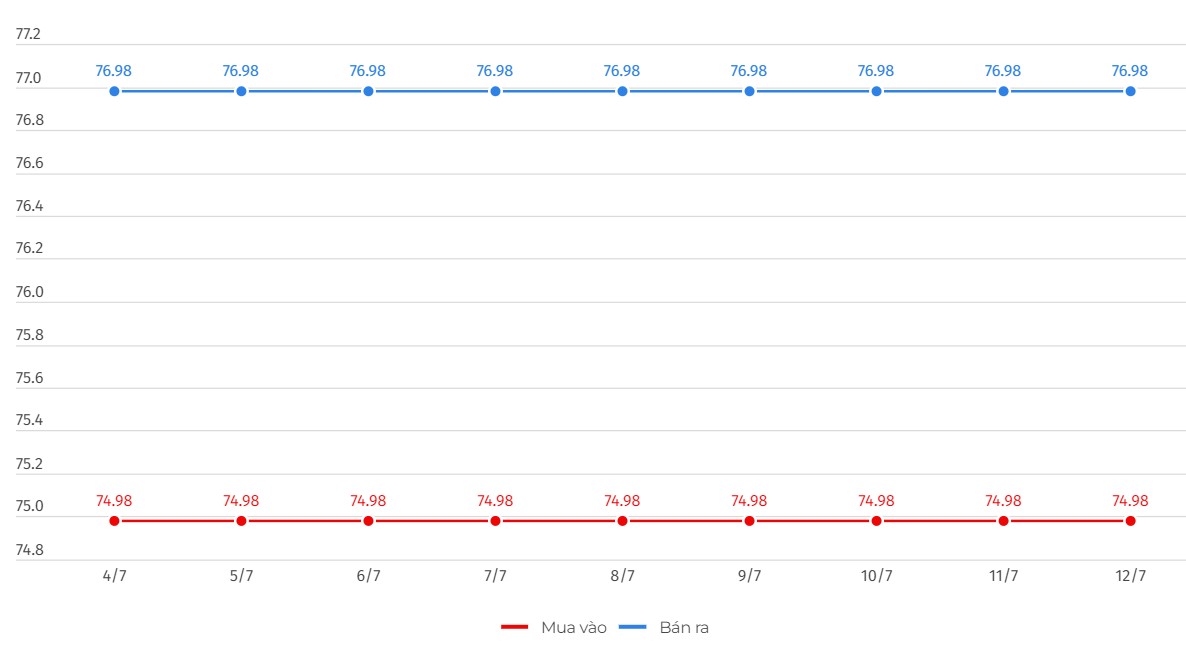This screenshot has width=1186, height=657.
Task: Click the red Mua vào legend swatch
Action: coord(514,627)
